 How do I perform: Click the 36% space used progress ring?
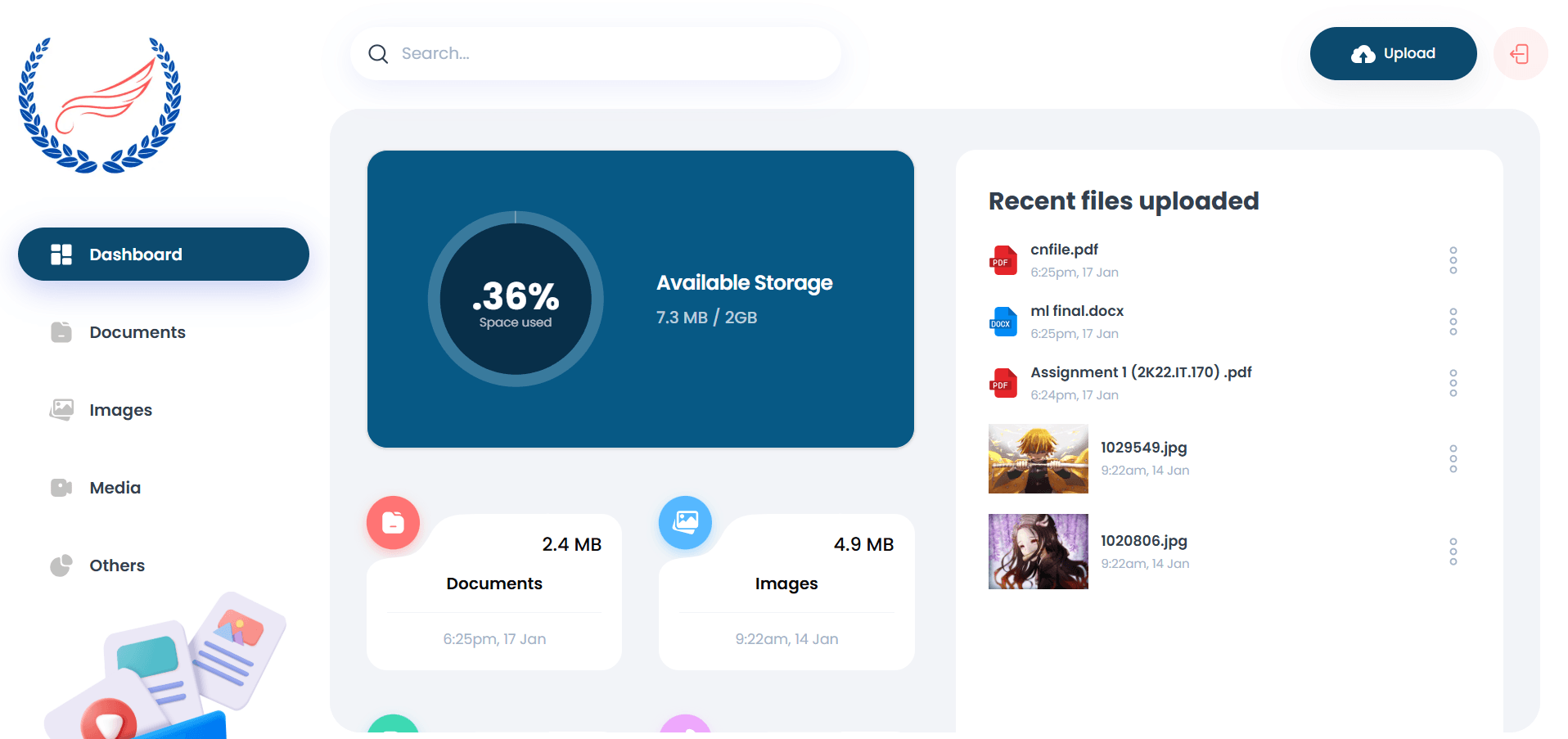point(516,300)
